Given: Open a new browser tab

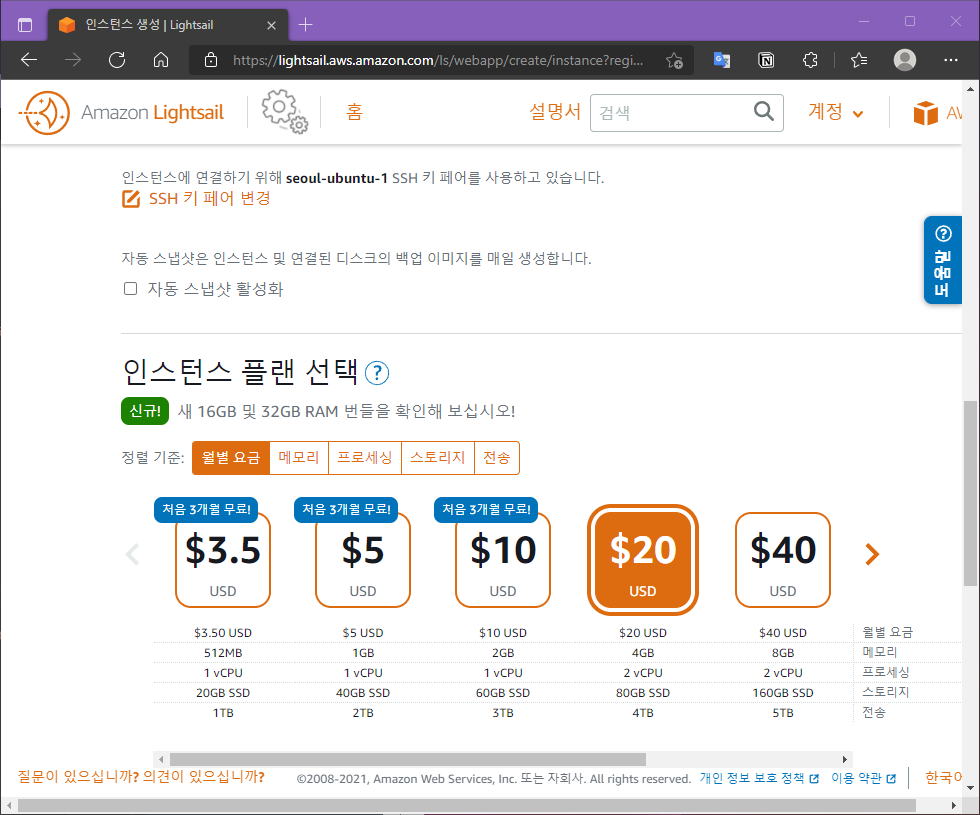Looking at the screenshot, I should click(x=306, y=24).
